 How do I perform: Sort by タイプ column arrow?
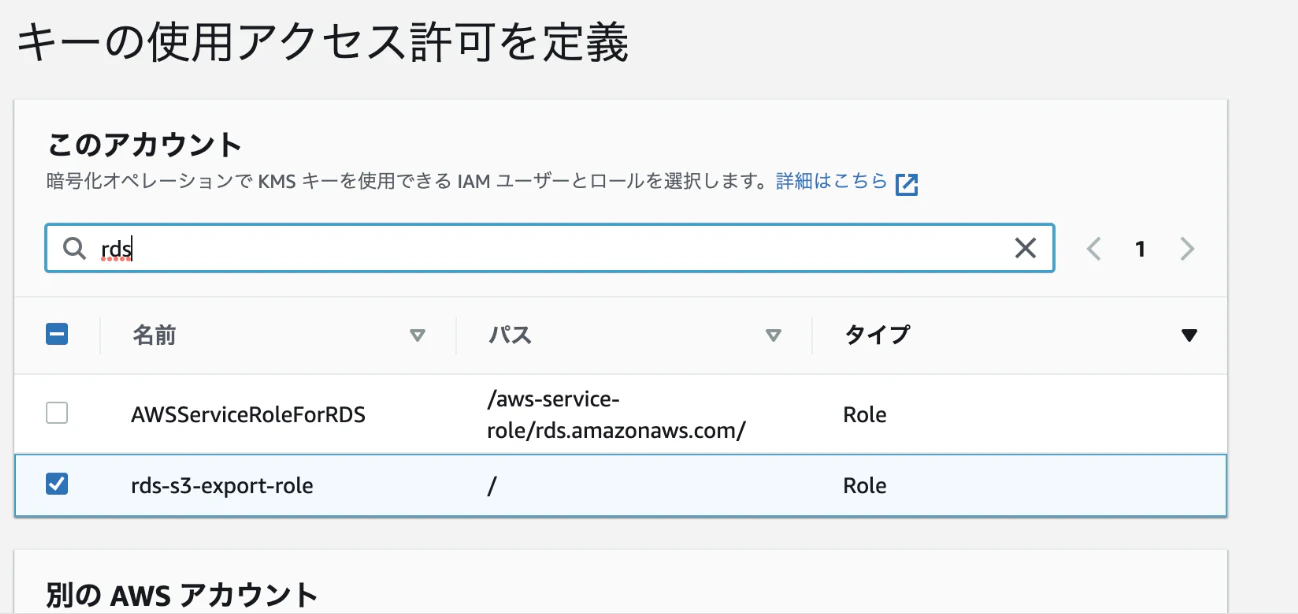pyautogui.click(x=1189, y=336)
